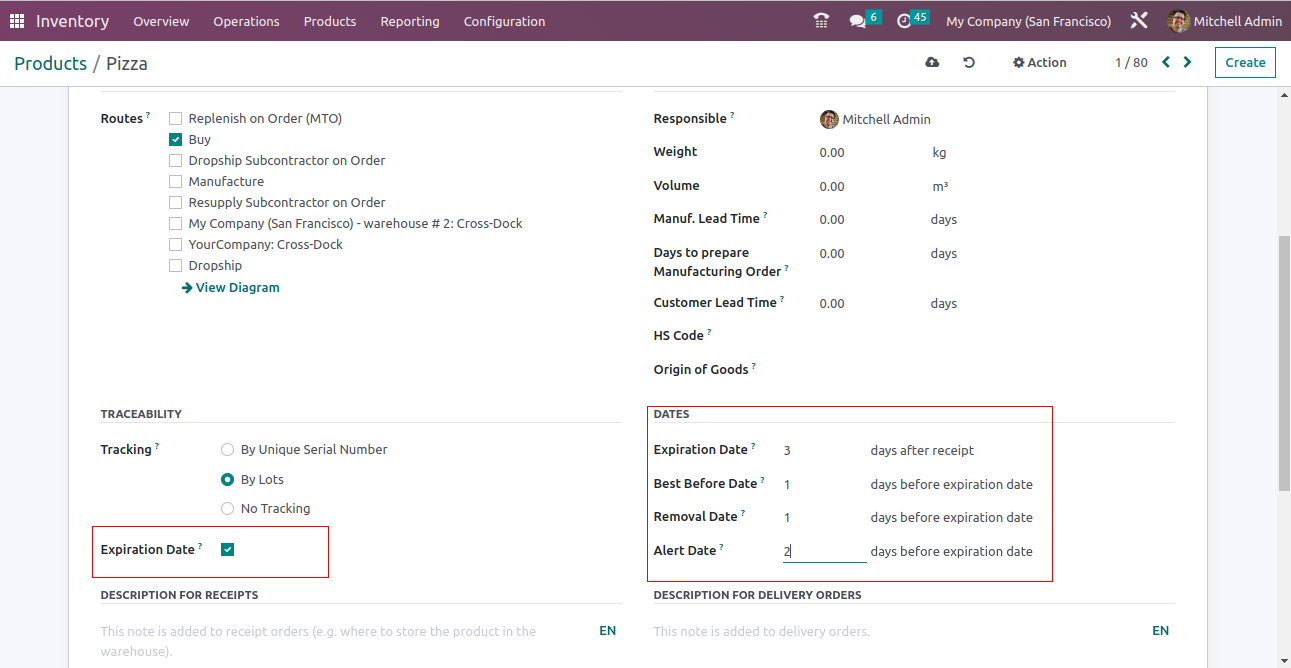Viewport: 1291px width, 668px height.
Task: Toggle the Expiration Date tracking checkbox
Action: (228, 550)
